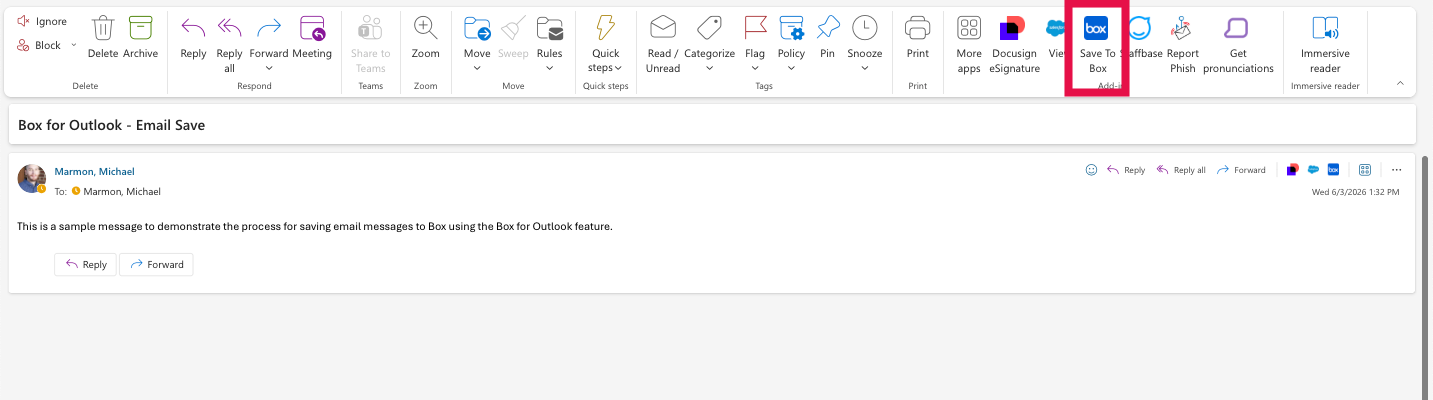
Task: Open the More actions ellipsis menu
Action: coord(1397,170)
